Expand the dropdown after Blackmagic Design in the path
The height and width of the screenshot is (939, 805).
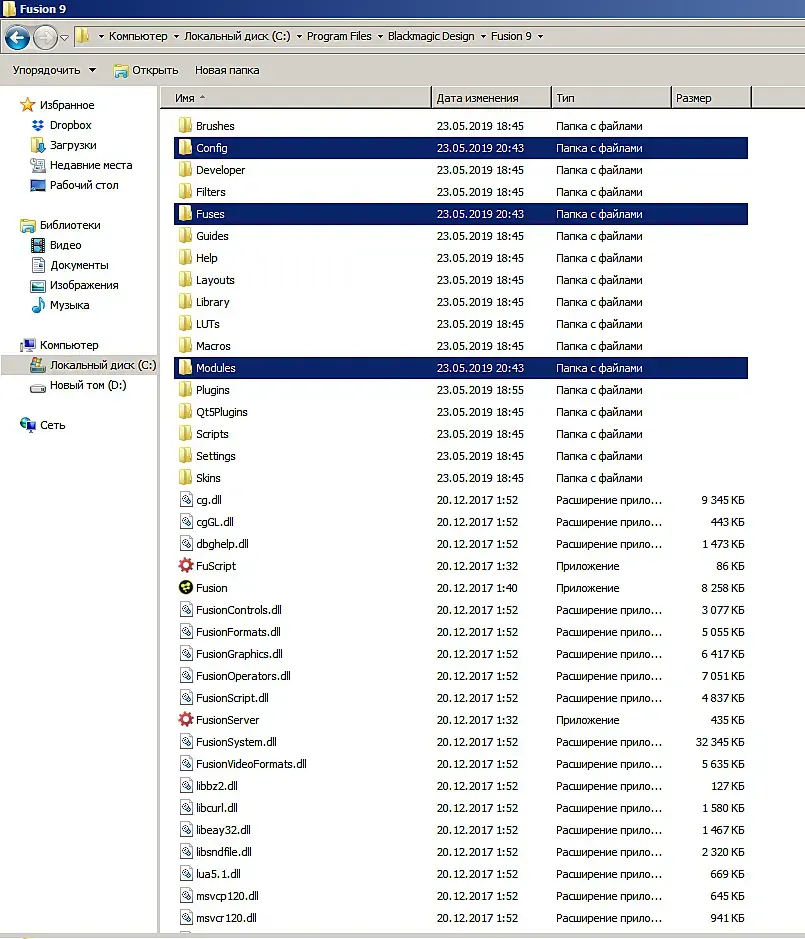(483, 37)
